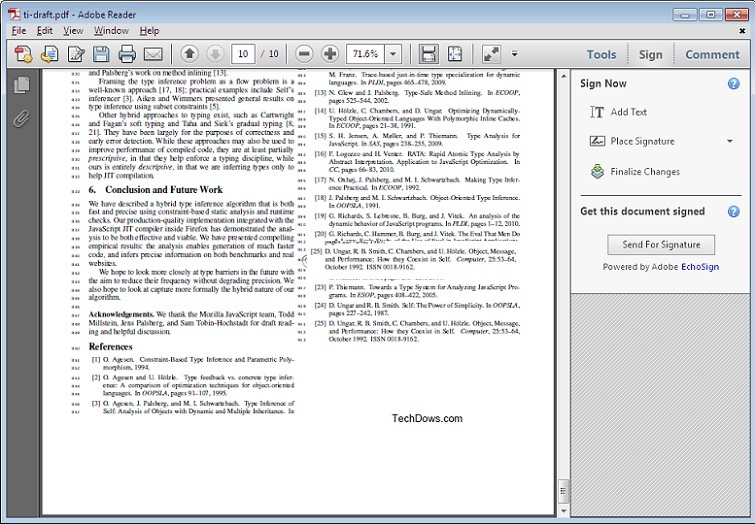The width and height of the screenshot is (755, 524).
Task: Click the Create PDF online icon
Action: pos(50,54)
